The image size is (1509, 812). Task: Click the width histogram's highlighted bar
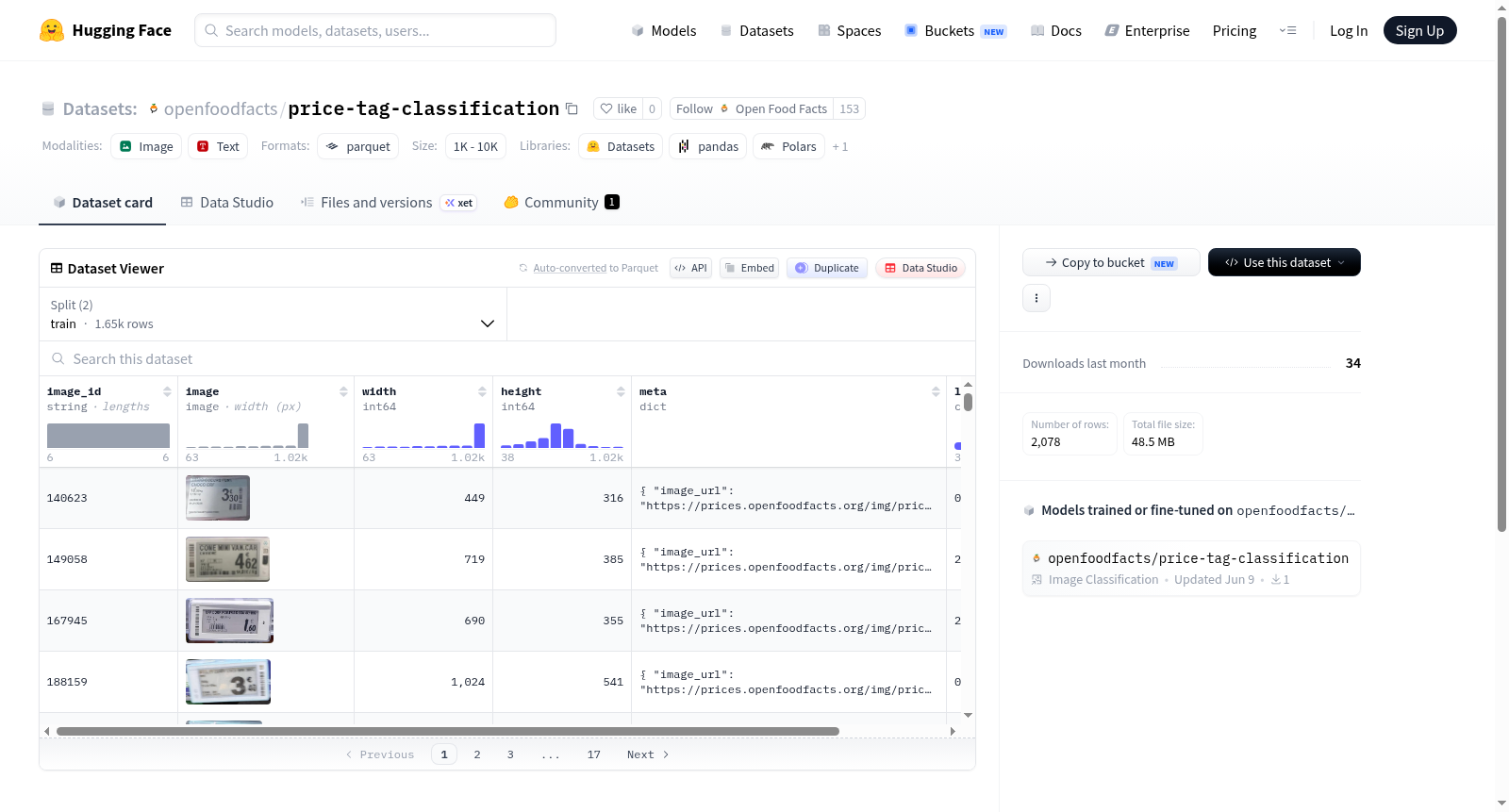(479, 436)
